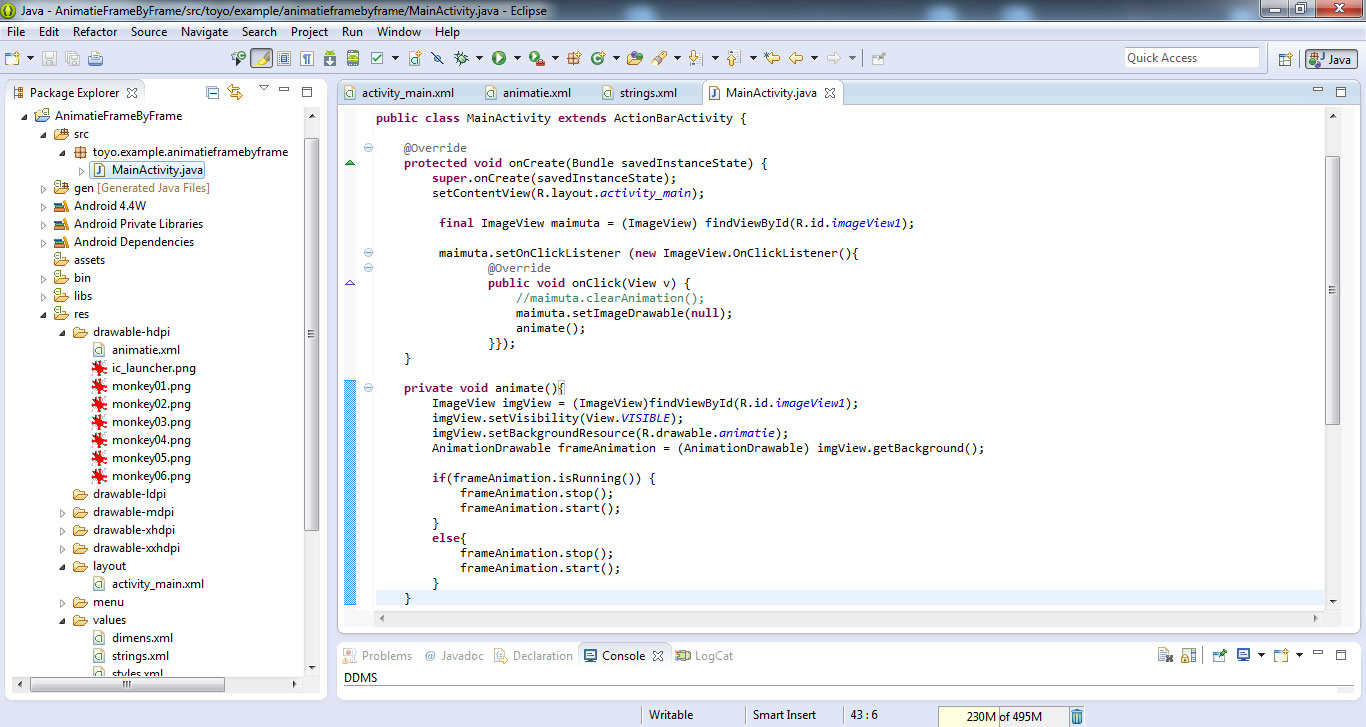Open a New wizard from the toolbar
The width and height of the screenshot is (1366, 727).
point(11,57)
